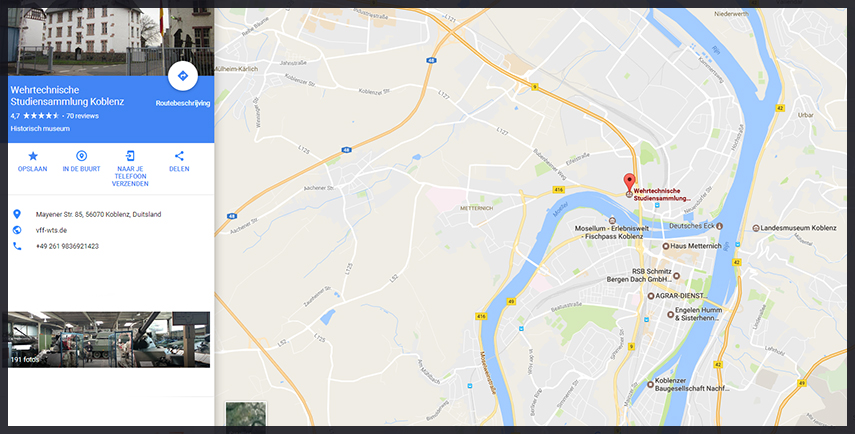
Task: Click the Haus Metternich map marker
Action: (x=666, y=246)
